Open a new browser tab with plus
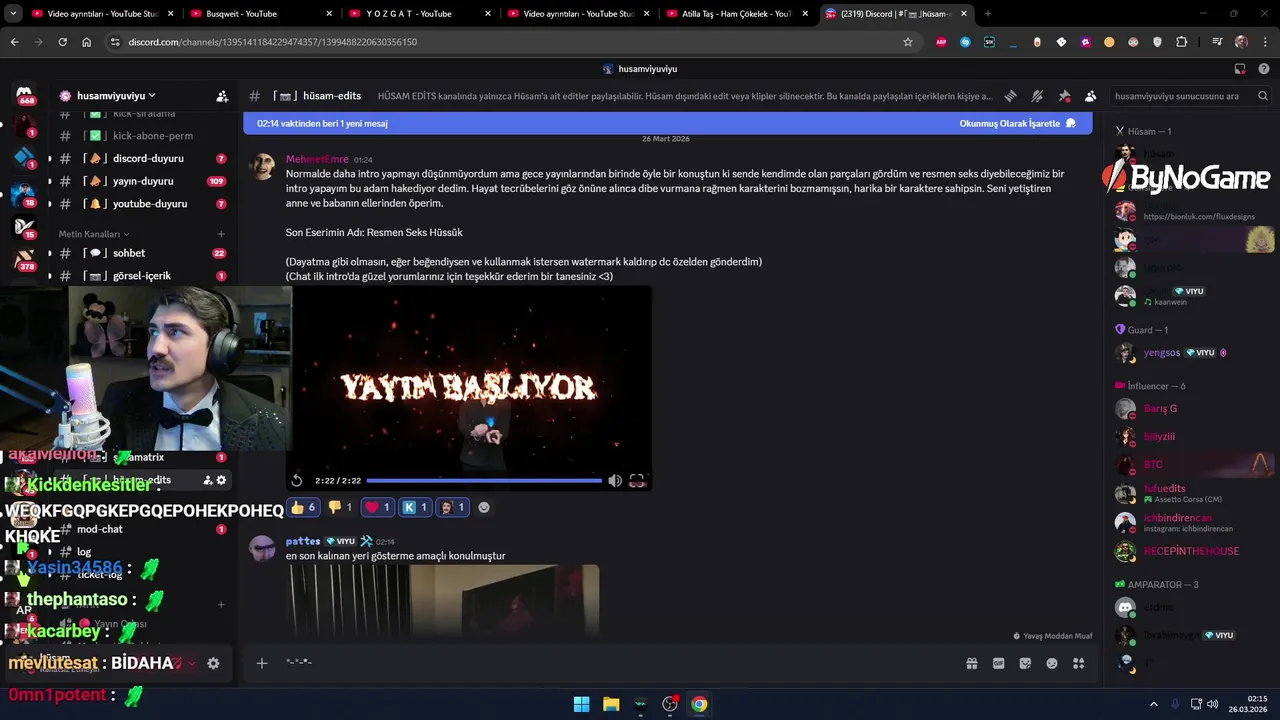This screenshot has height=720, width=1280. click(988, 14)
